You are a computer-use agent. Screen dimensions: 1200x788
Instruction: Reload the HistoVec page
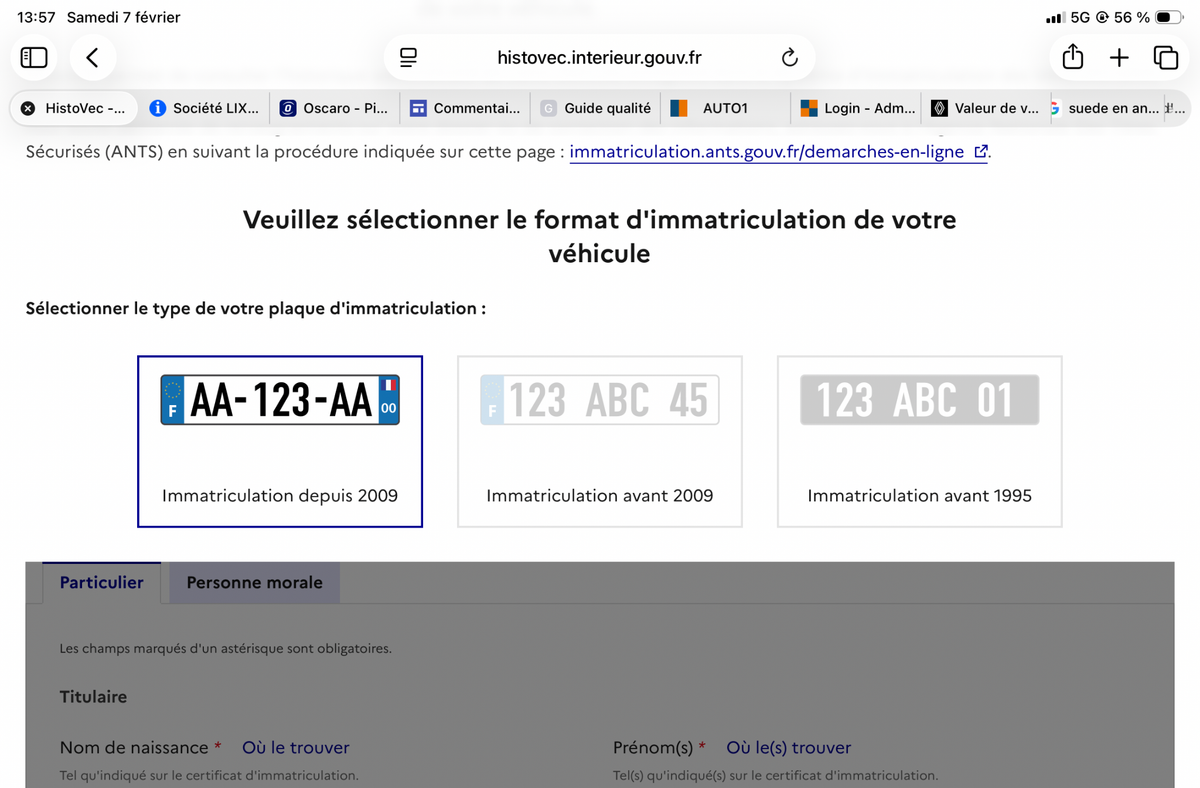[789, 57]
